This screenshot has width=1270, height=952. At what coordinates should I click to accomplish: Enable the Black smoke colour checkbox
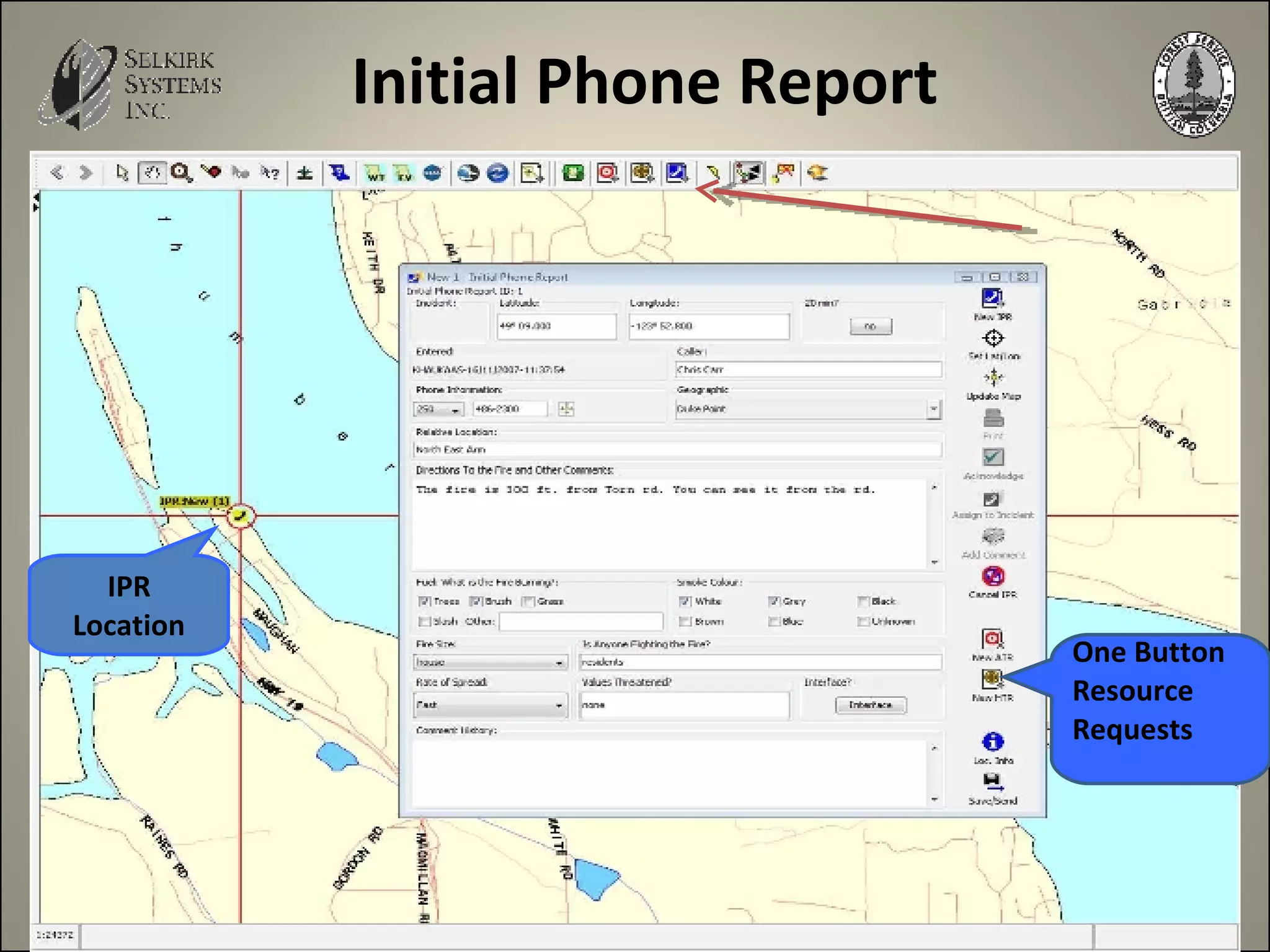863,601
